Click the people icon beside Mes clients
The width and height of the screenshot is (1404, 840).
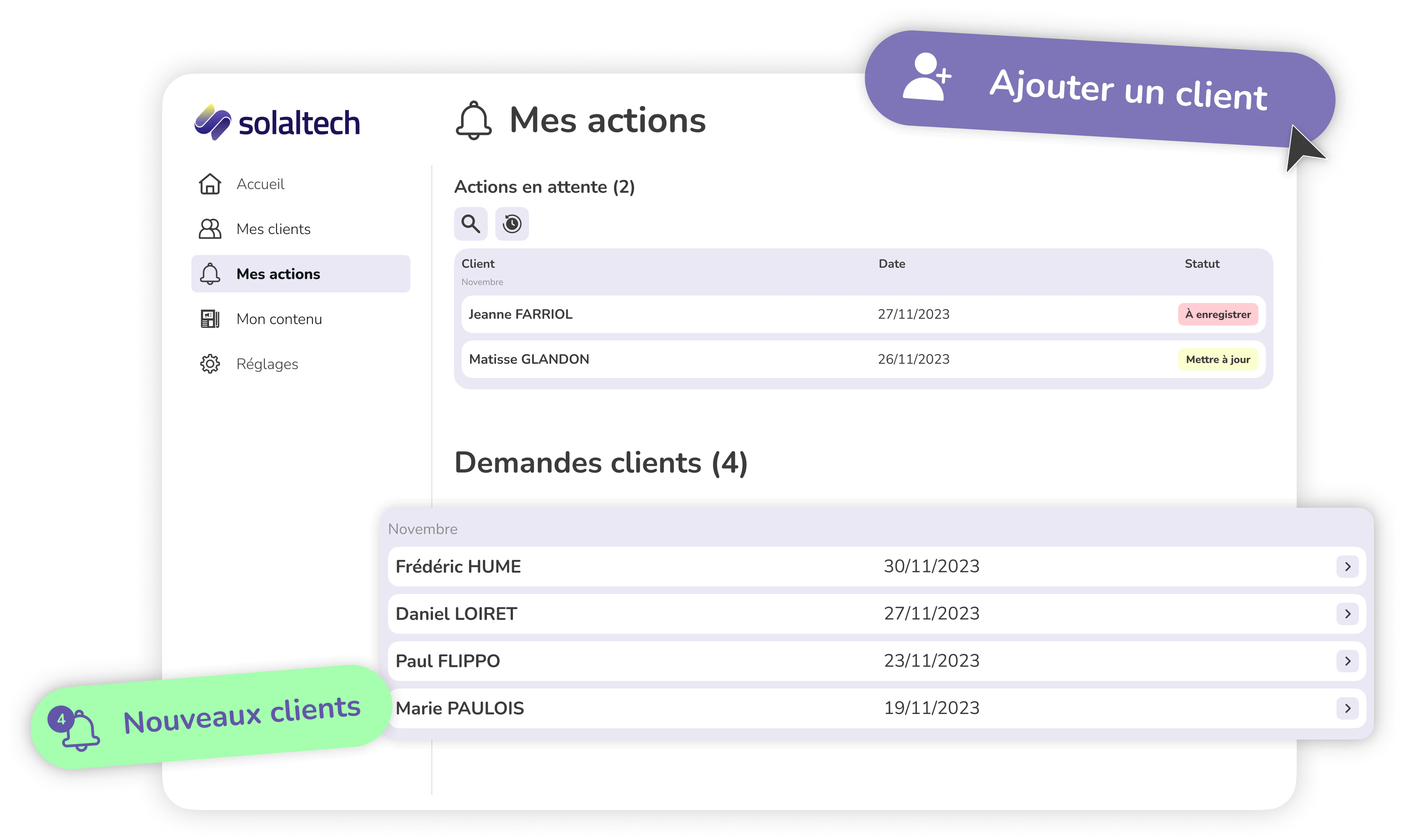pos(210,229)
